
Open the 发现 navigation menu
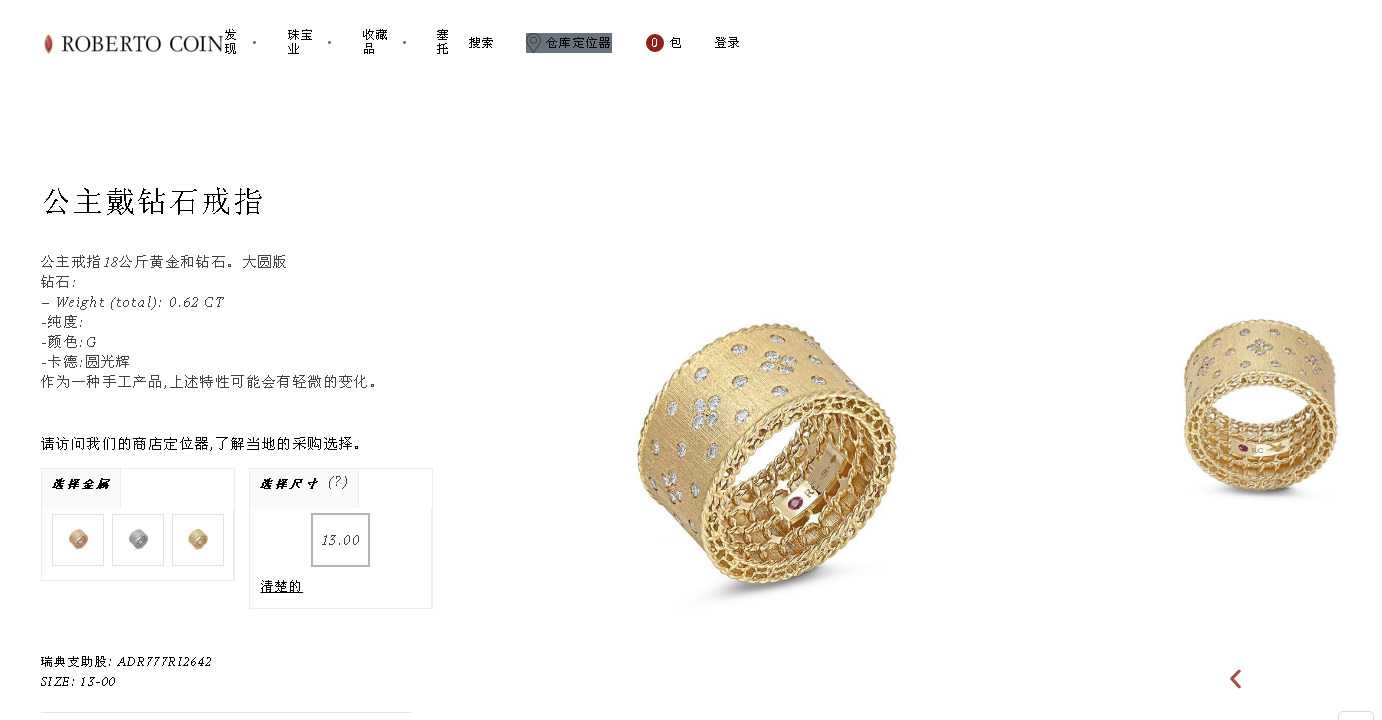pyautogui.click(x=231, y=42)
